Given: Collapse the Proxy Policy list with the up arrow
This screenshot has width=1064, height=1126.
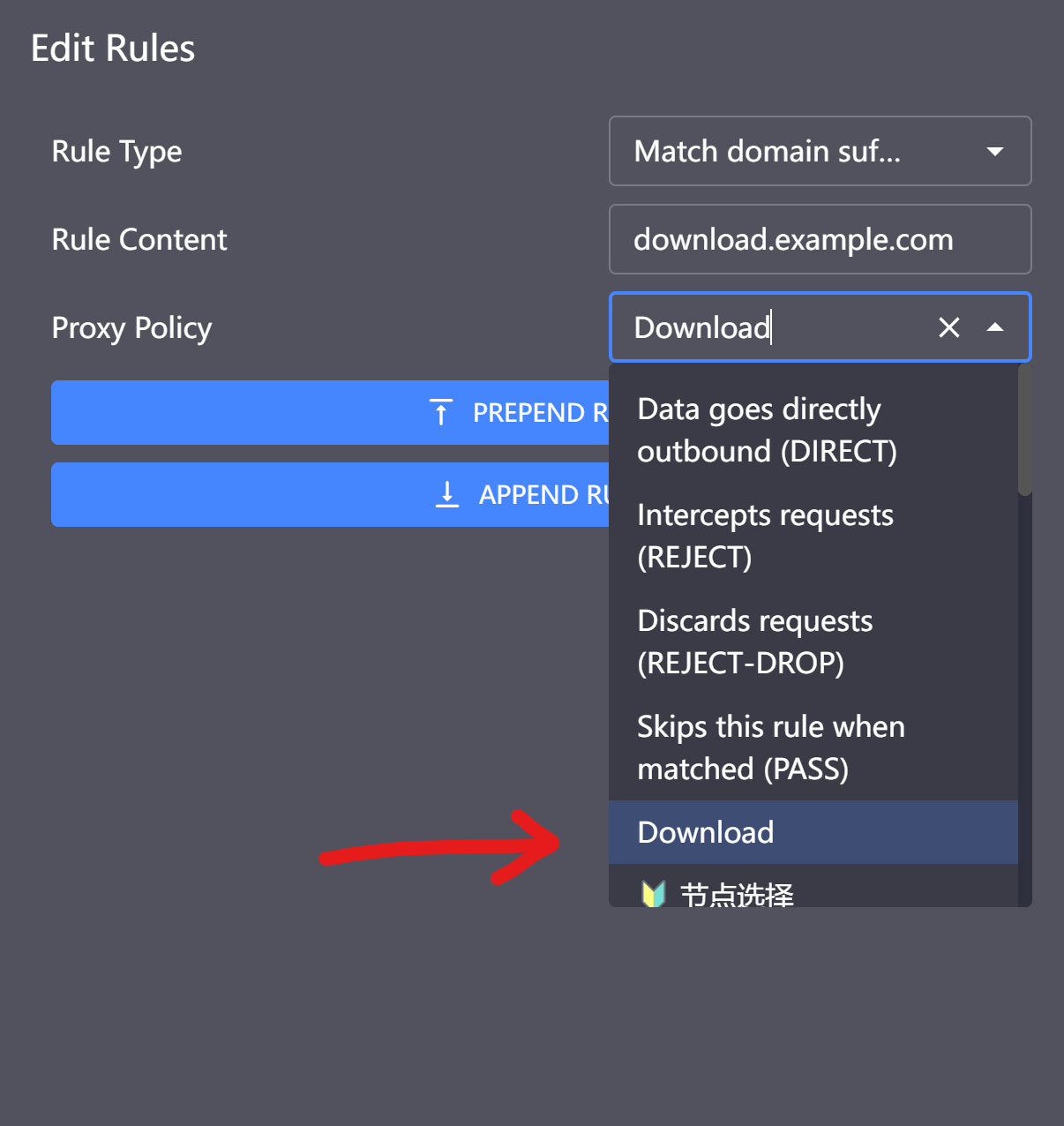Looking at the screenshot, I should click(995, 327).
